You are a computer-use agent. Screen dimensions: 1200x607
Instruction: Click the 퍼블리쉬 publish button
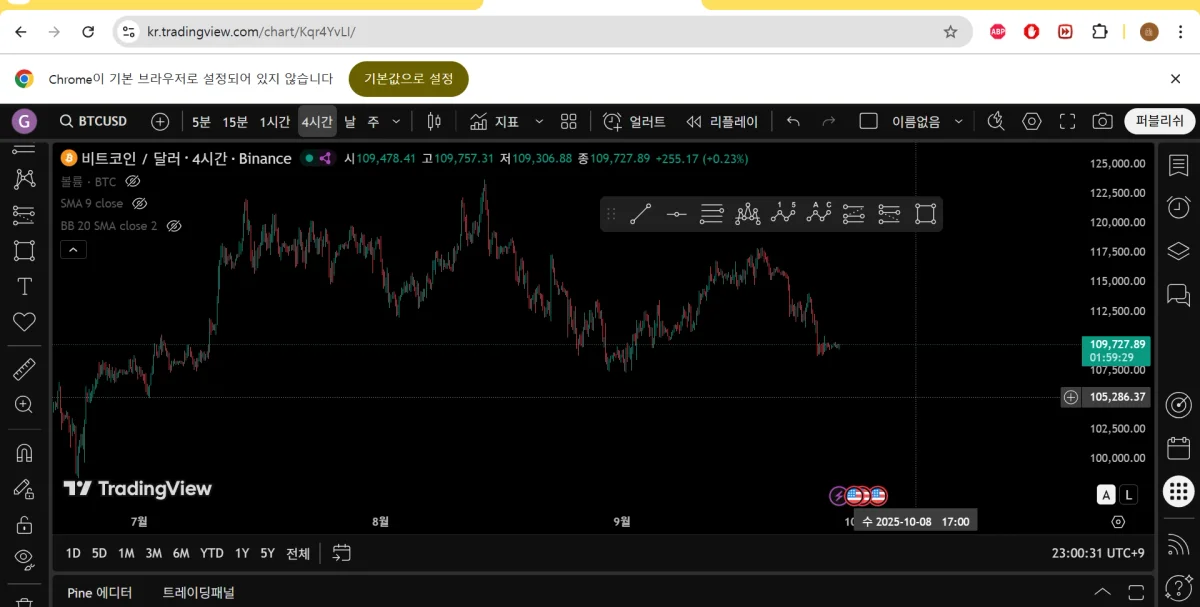tap(1160, 121)
